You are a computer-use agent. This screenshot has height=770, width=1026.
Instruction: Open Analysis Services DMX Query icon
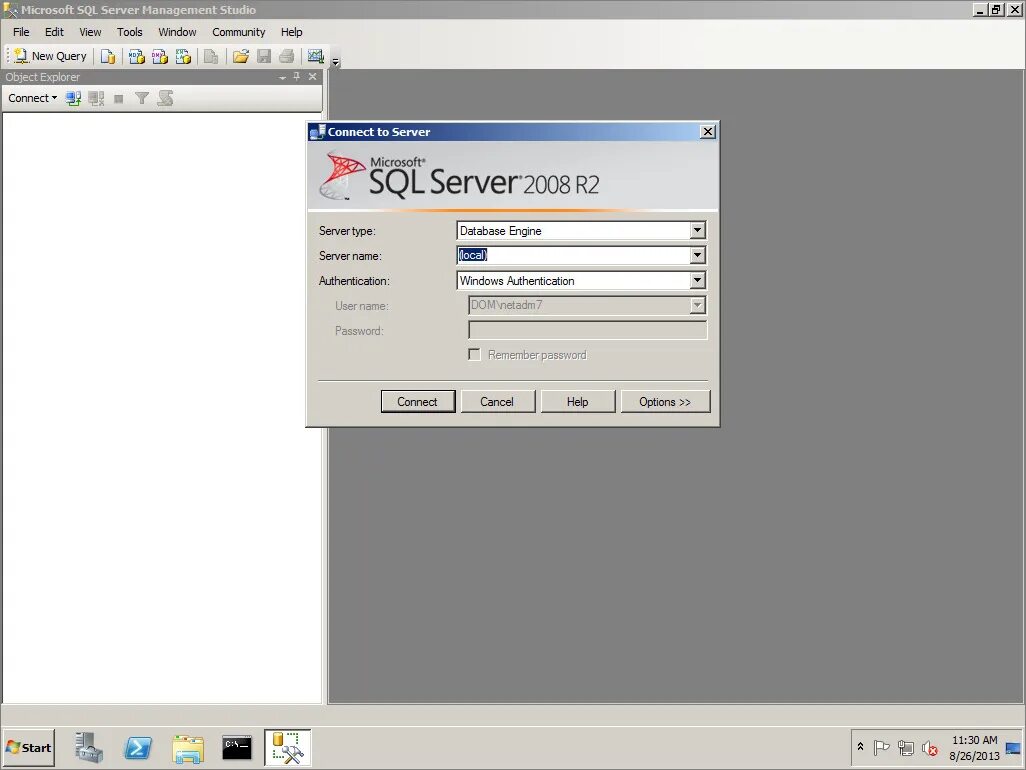click(x=160, y=57)
